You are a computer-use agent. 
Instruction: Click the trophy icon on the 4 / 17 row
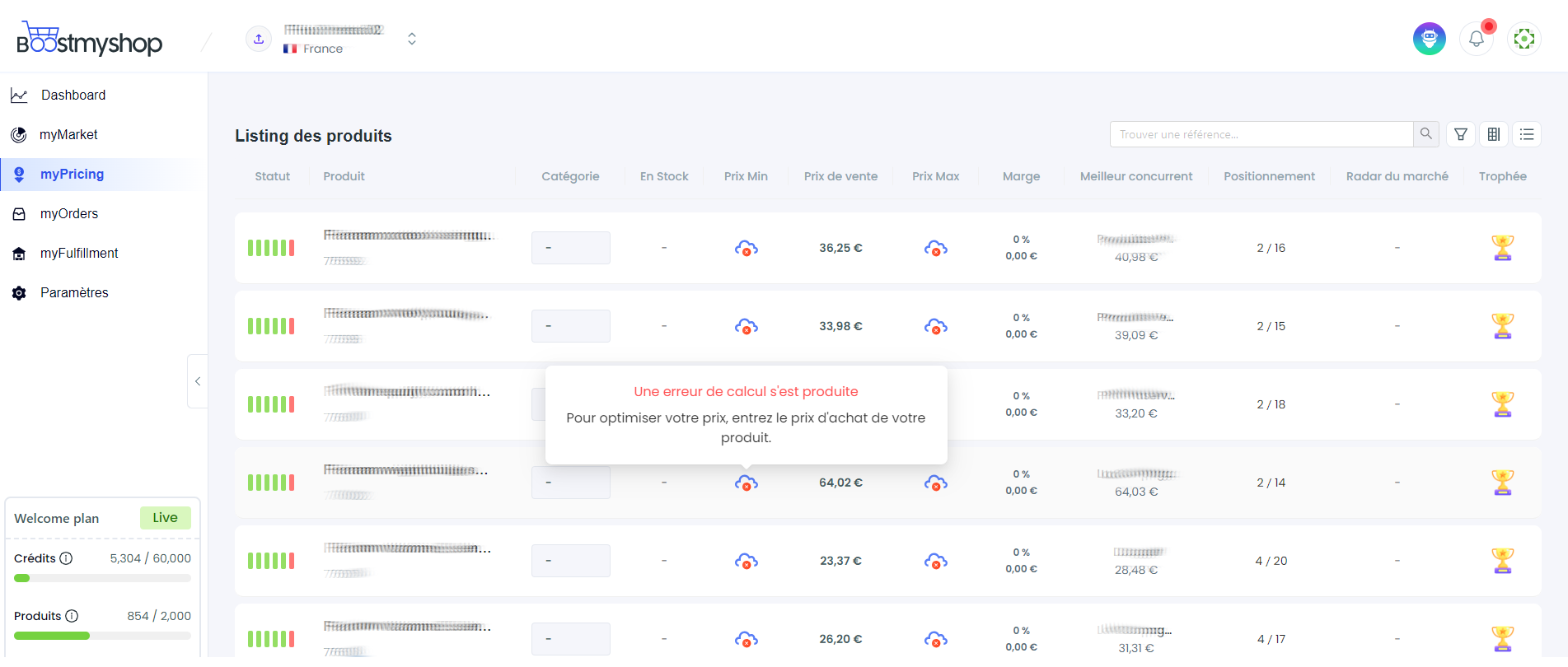coord(1503,639)
